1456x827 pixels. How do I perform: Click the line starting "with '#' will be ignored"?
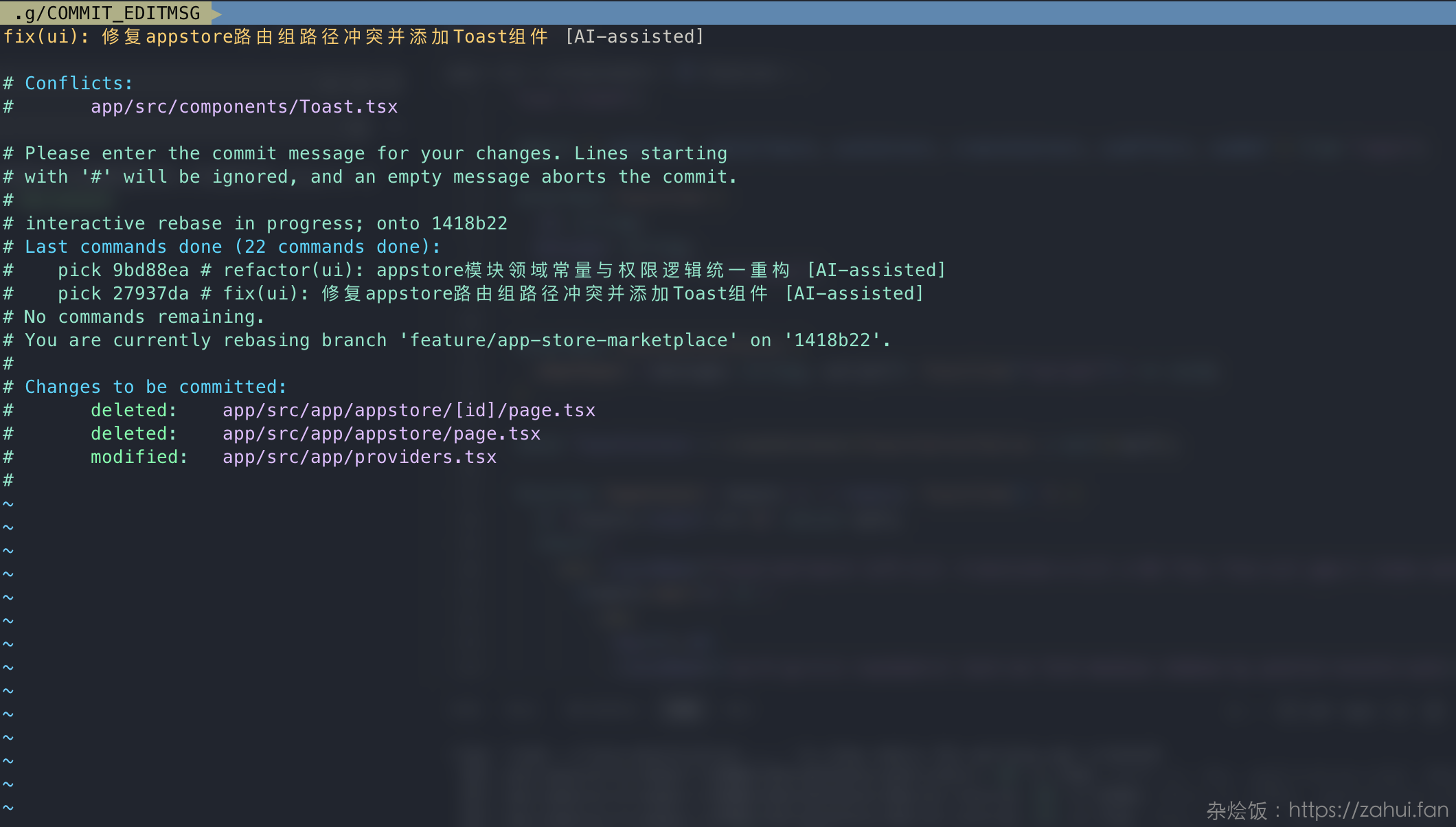[x=369, y=177]
